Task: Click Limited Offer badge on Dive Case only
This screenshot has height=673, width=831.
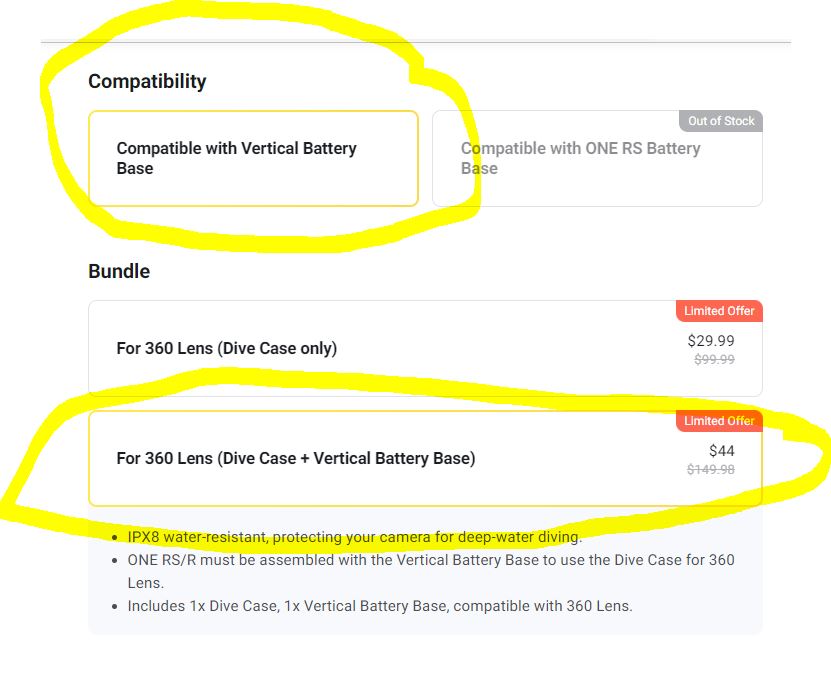Action: tap(719, 311)
